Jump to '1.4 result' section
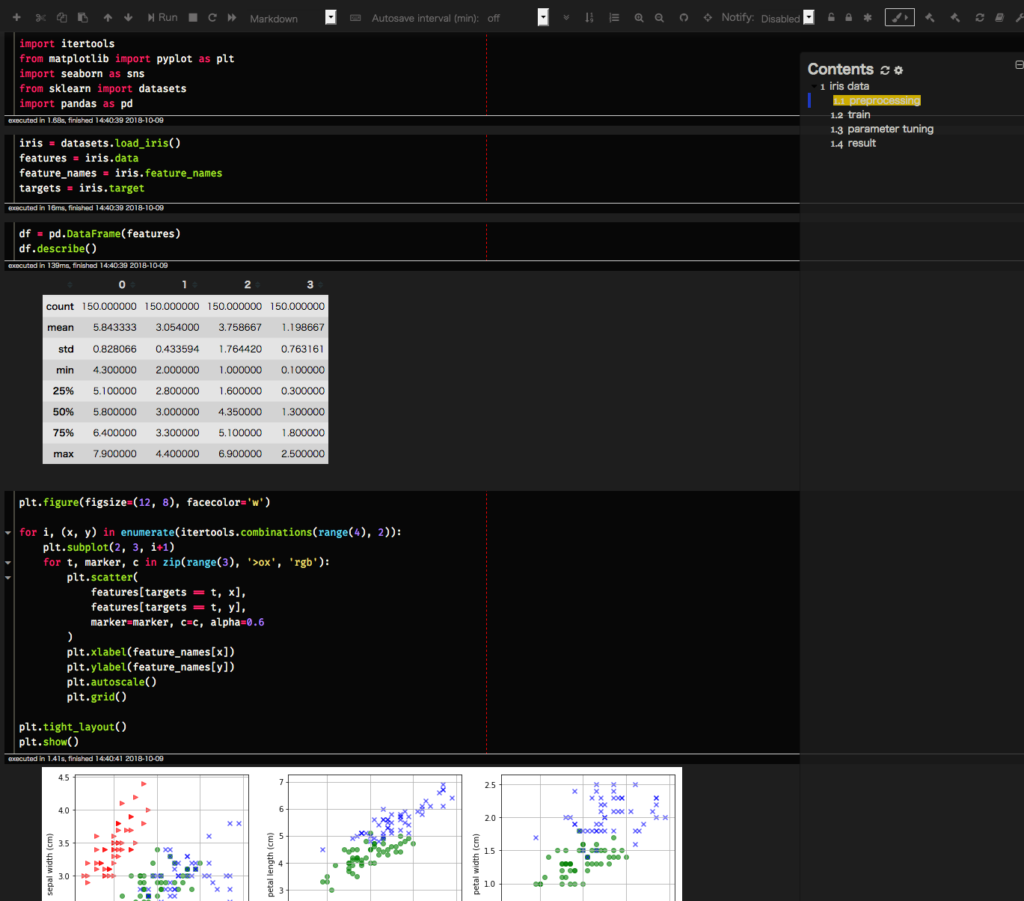 853,144
